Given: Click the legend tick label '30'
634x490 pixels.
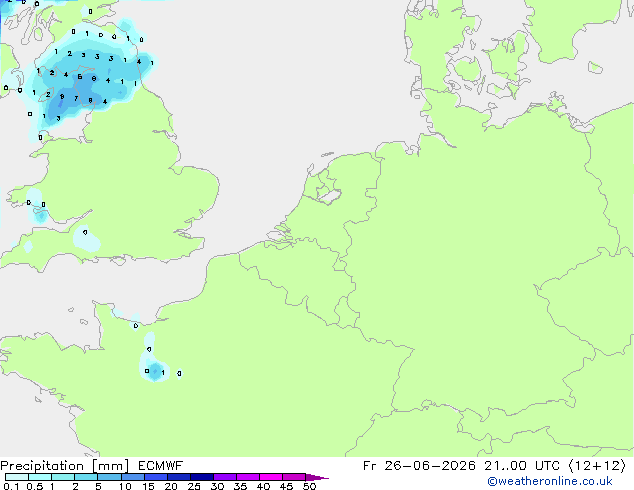Looking at the screenshot, I should tap(217, 486).
